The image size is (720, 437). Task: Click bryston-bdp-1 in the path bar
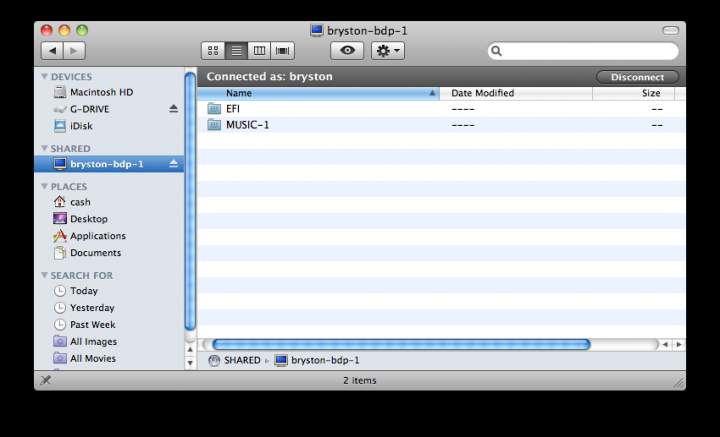(x=325, y=360)
